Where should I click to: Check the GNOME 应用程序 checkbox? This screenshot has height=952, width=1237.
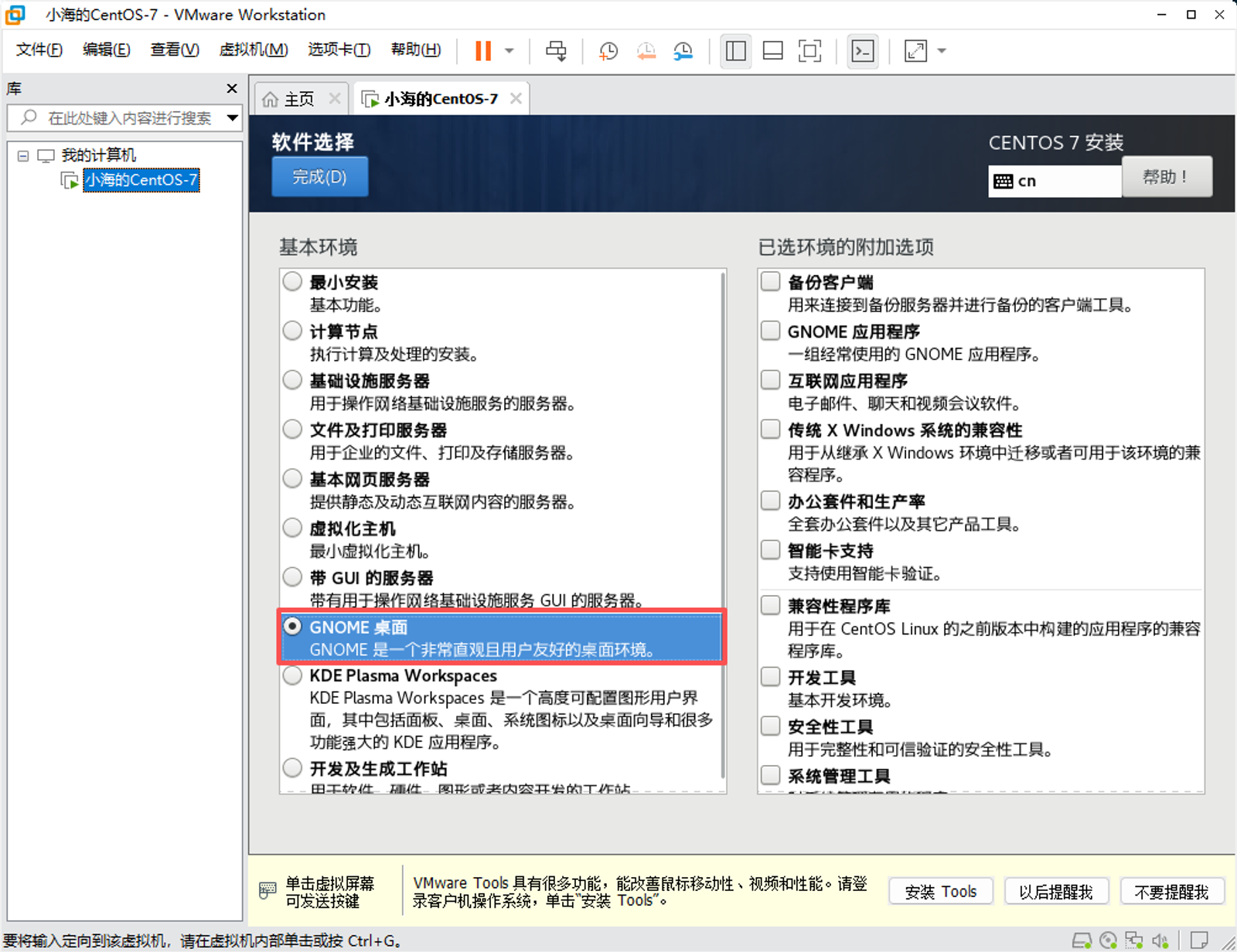[x=770, y=331]
